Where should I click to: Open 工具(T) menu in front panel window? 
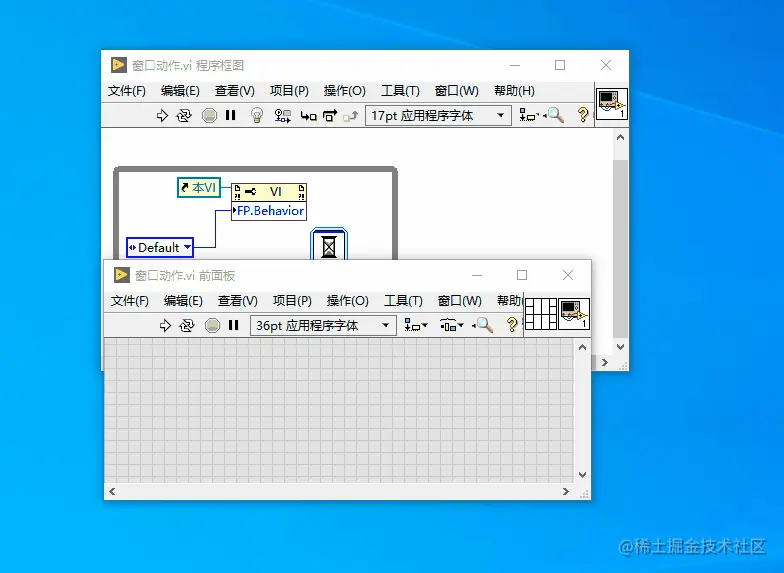[x=403, y=301]
